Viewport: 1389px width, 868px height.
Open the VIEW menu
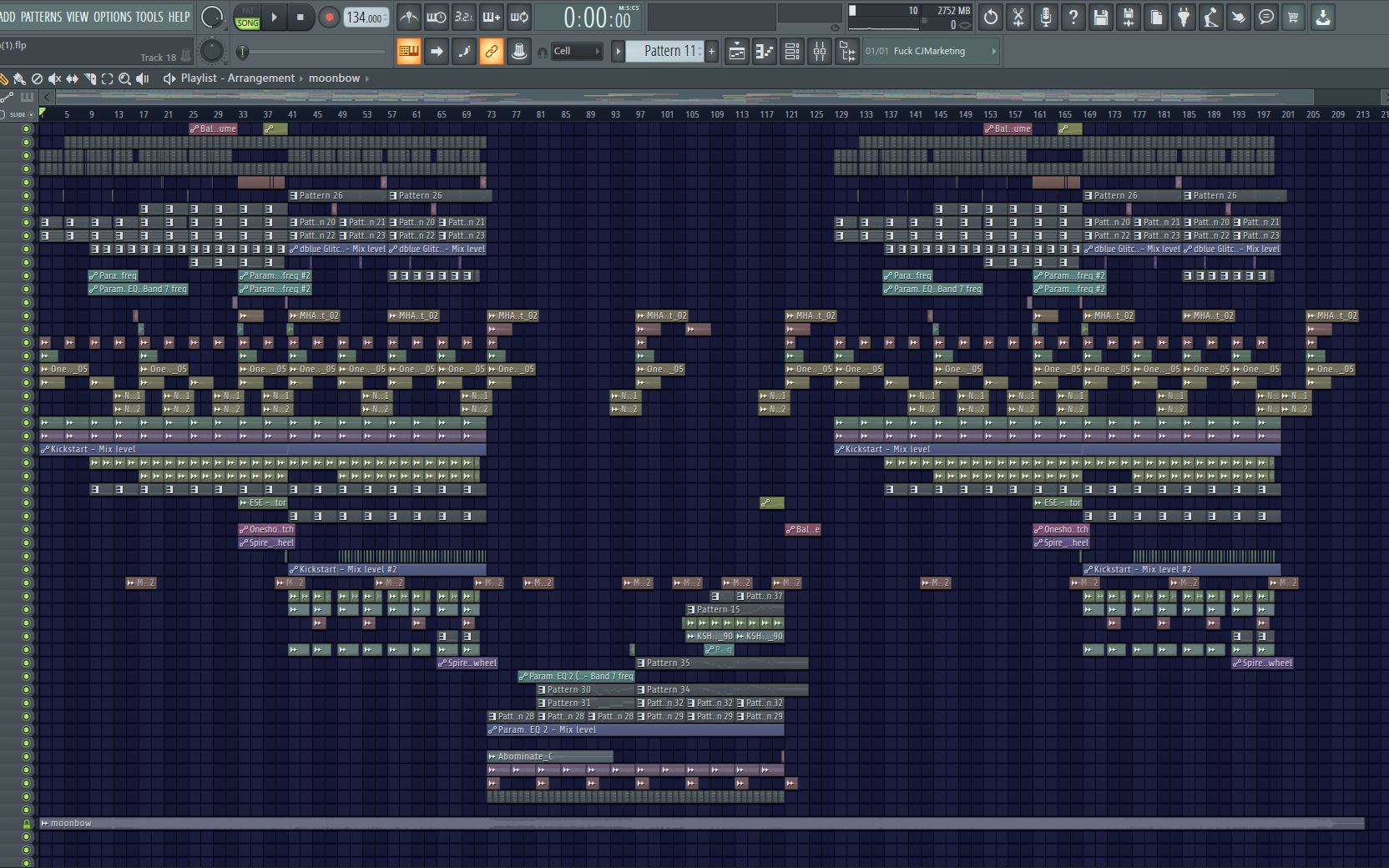click(x=78, y=17)
